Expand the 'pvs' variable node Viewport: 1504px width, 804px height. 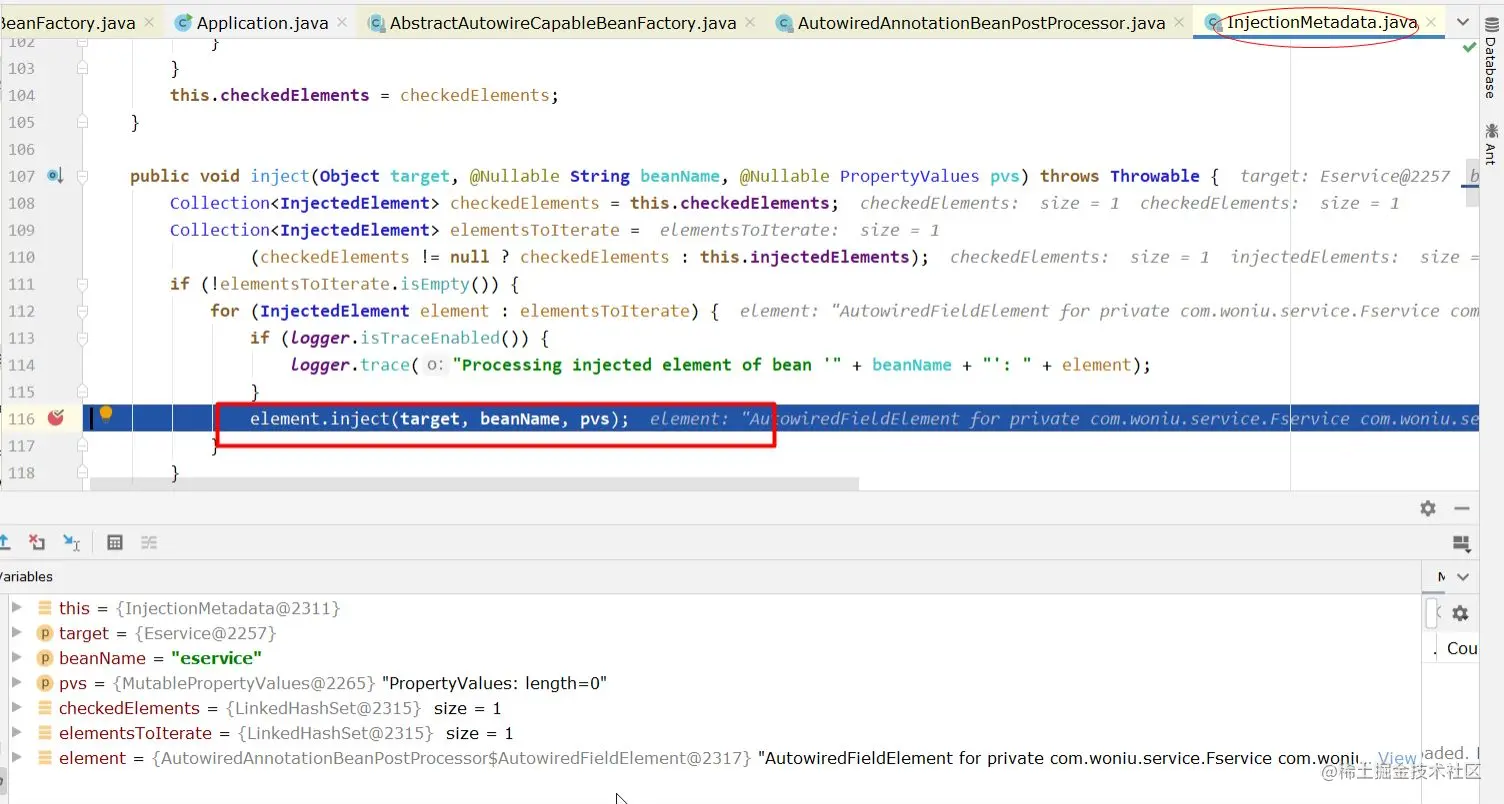click(x=16, y=683)
